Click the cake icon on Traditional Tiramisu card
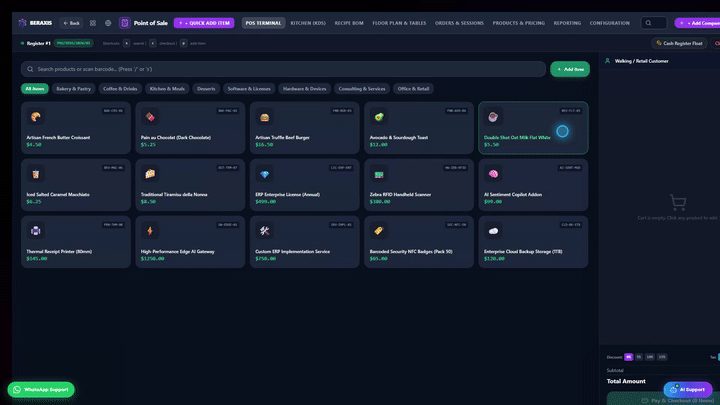Viewport: 720px width, 405px height. 150,174
